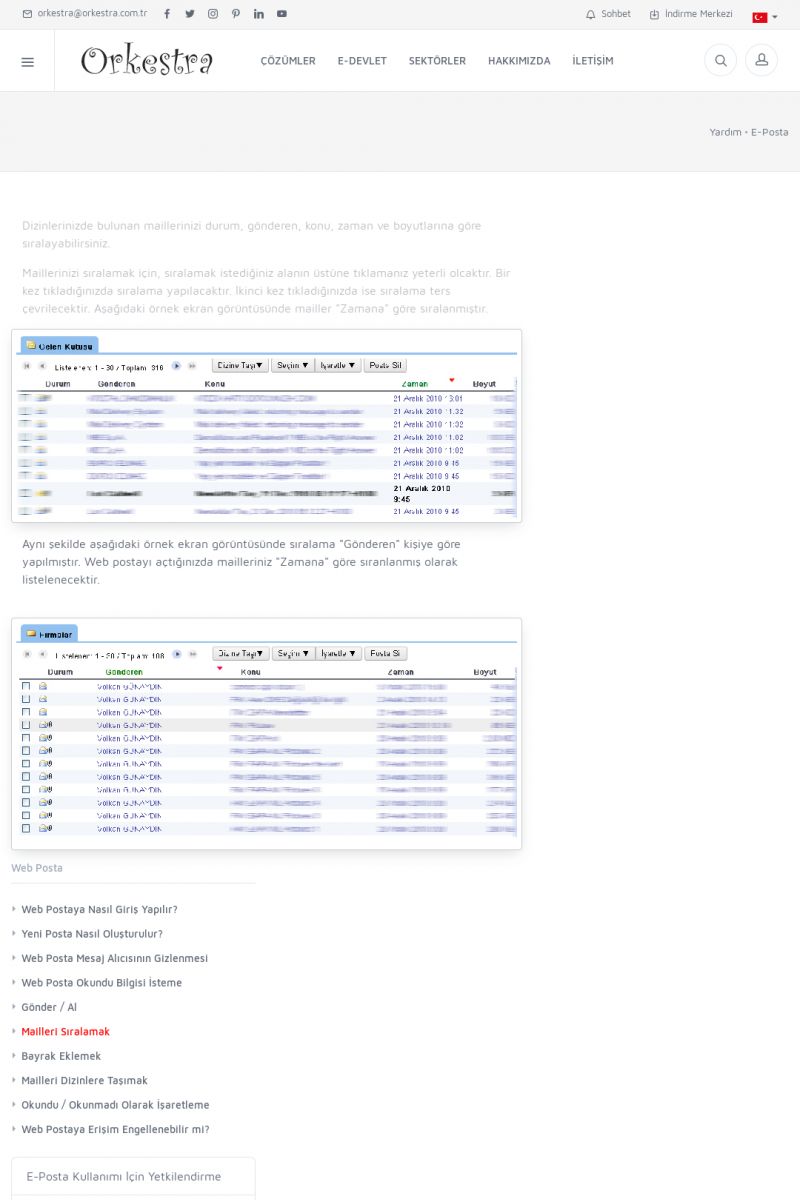Click the Orkestra logo

147,61
